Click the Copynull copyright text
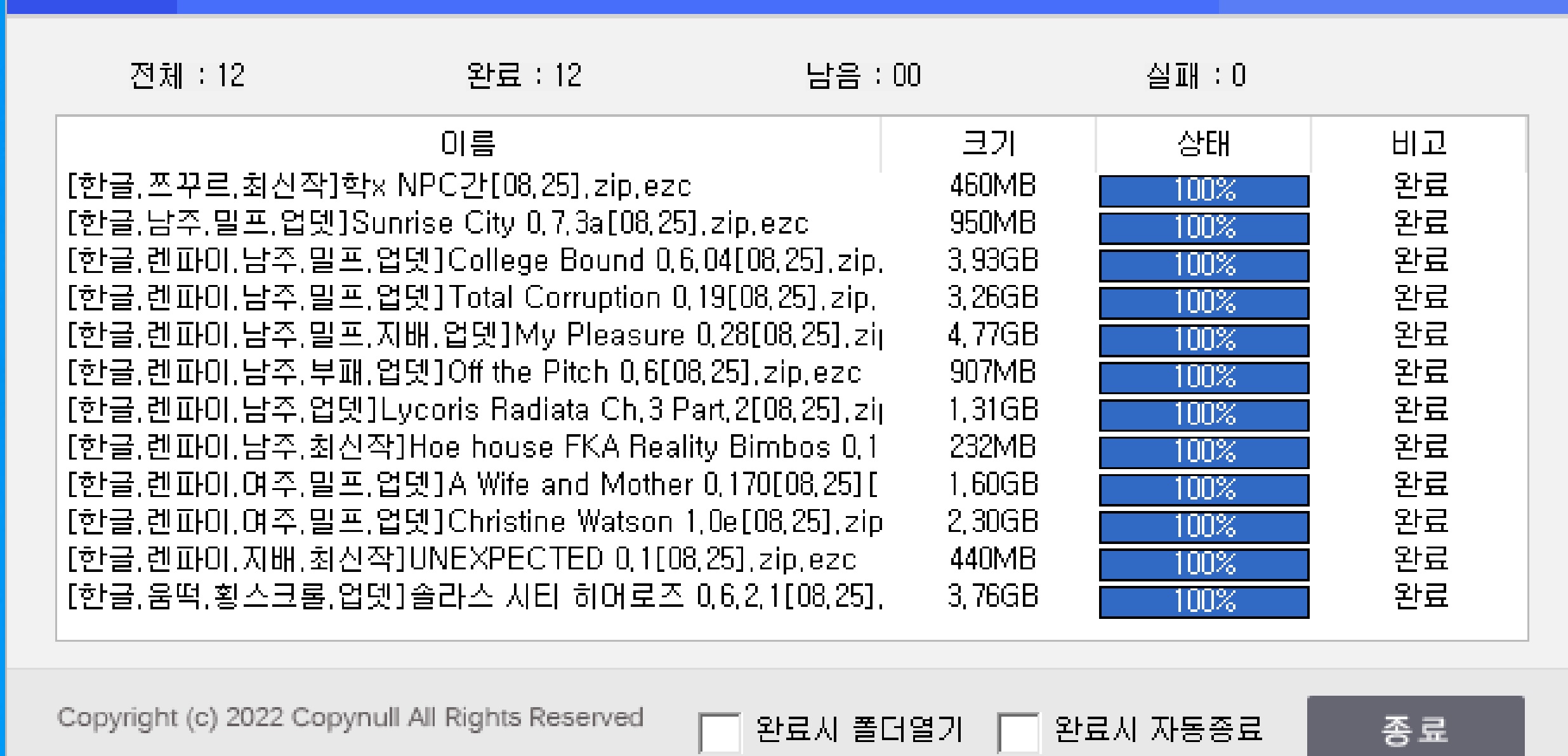The height and width of the screenshot is (756, 1568). click(x=350, y=718)
